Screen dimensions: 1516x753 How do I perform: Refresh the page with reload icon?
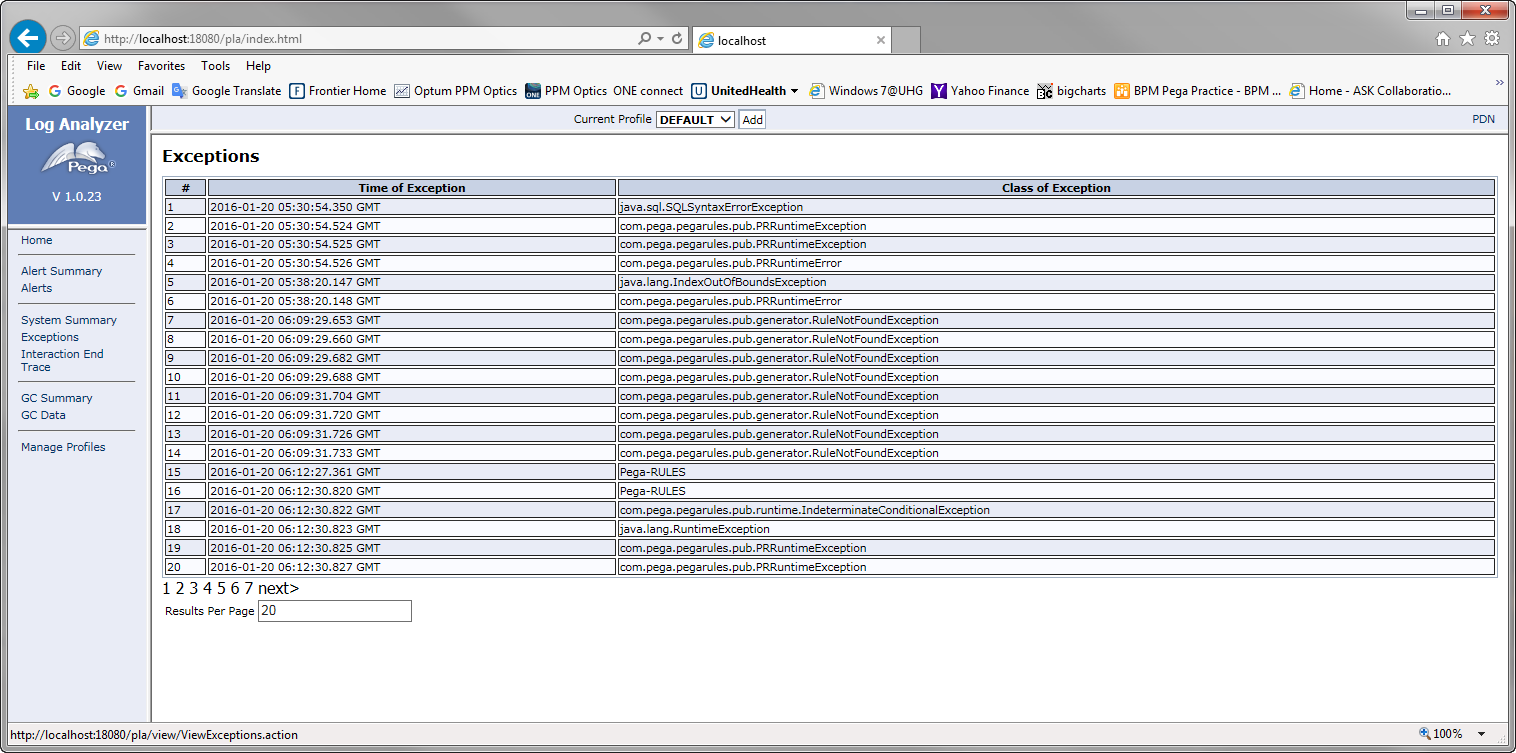(677, 39)
